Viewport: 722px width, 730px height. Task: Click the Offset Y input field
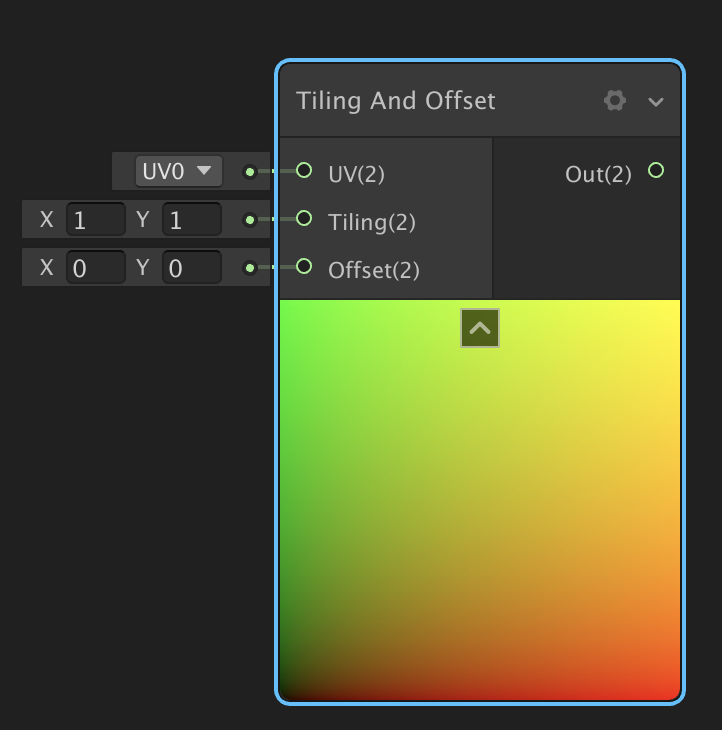tap(192, 267)
